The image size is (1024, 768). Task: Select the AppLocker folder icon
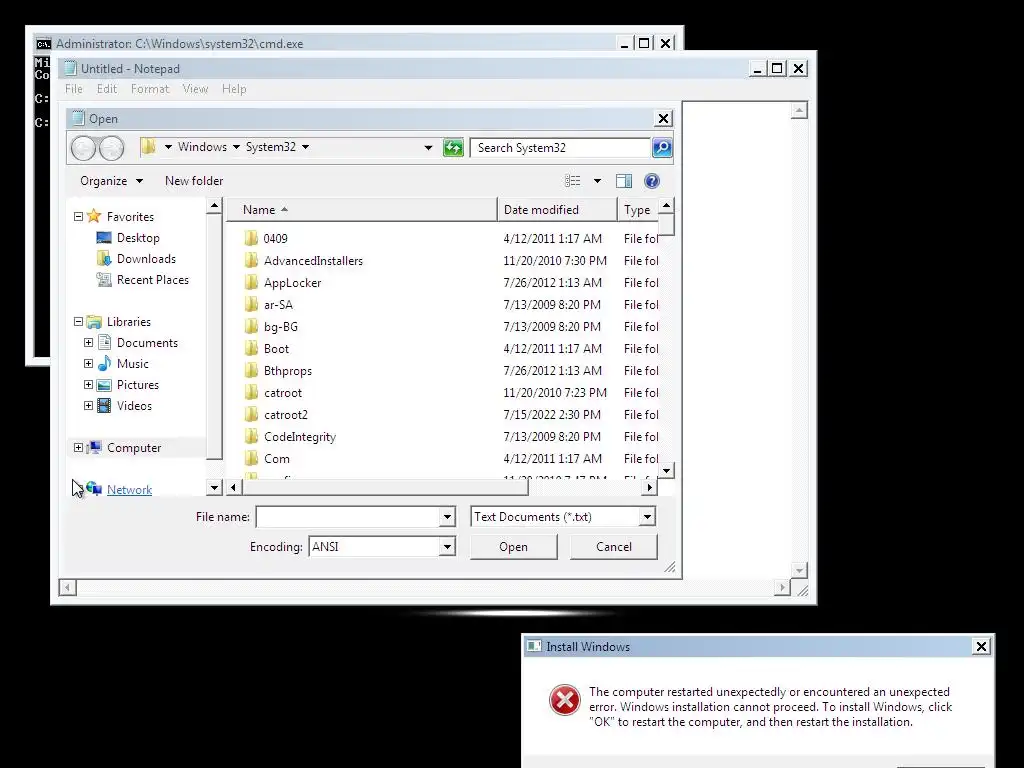click(x=251, y=283)
